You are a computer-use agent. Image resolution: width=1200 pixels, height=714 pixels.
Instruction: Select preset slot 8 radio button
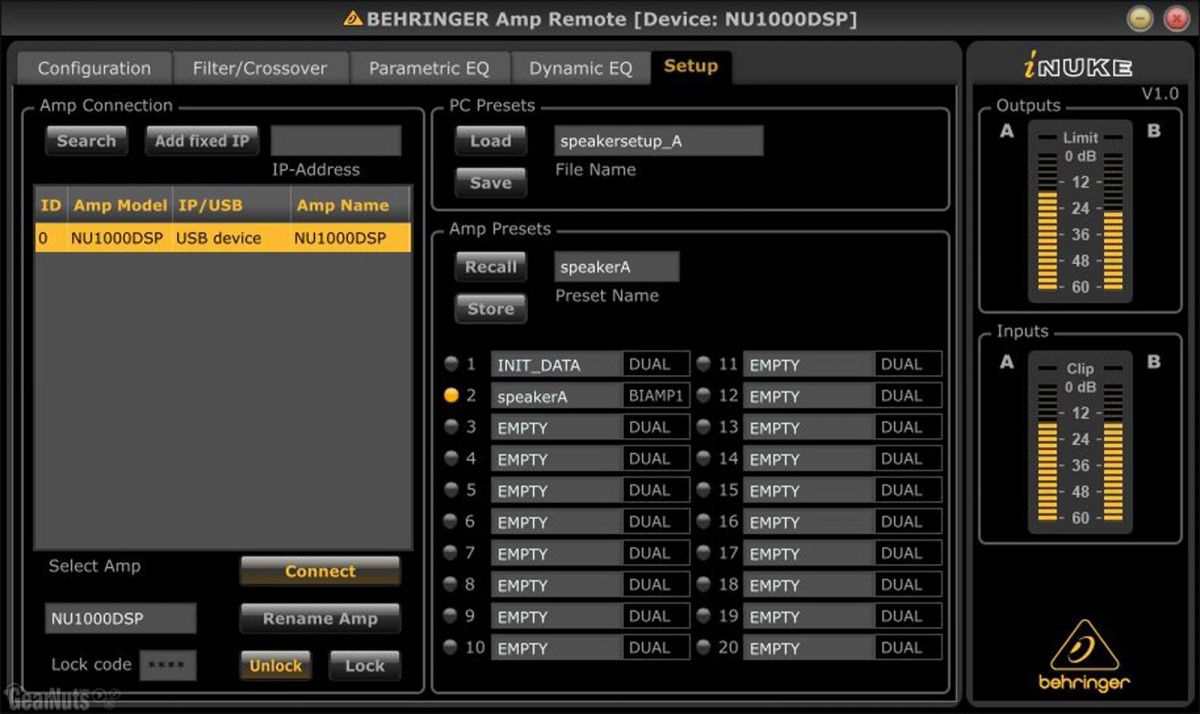tap(451, 584)
